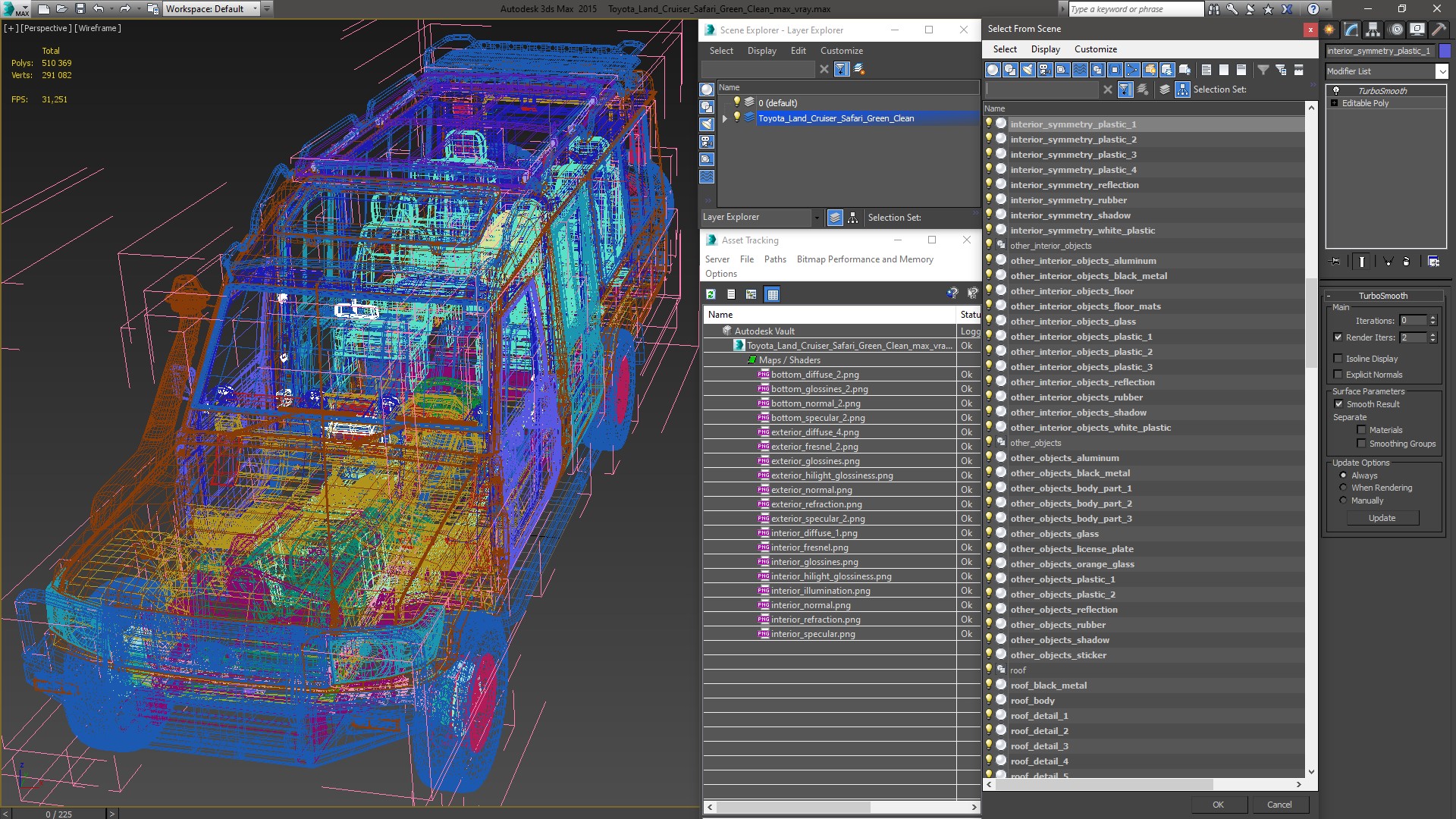Click the favorites star icon in title bar
The width and height of the screenshot is (1456, 819).
pos(1269,9)
